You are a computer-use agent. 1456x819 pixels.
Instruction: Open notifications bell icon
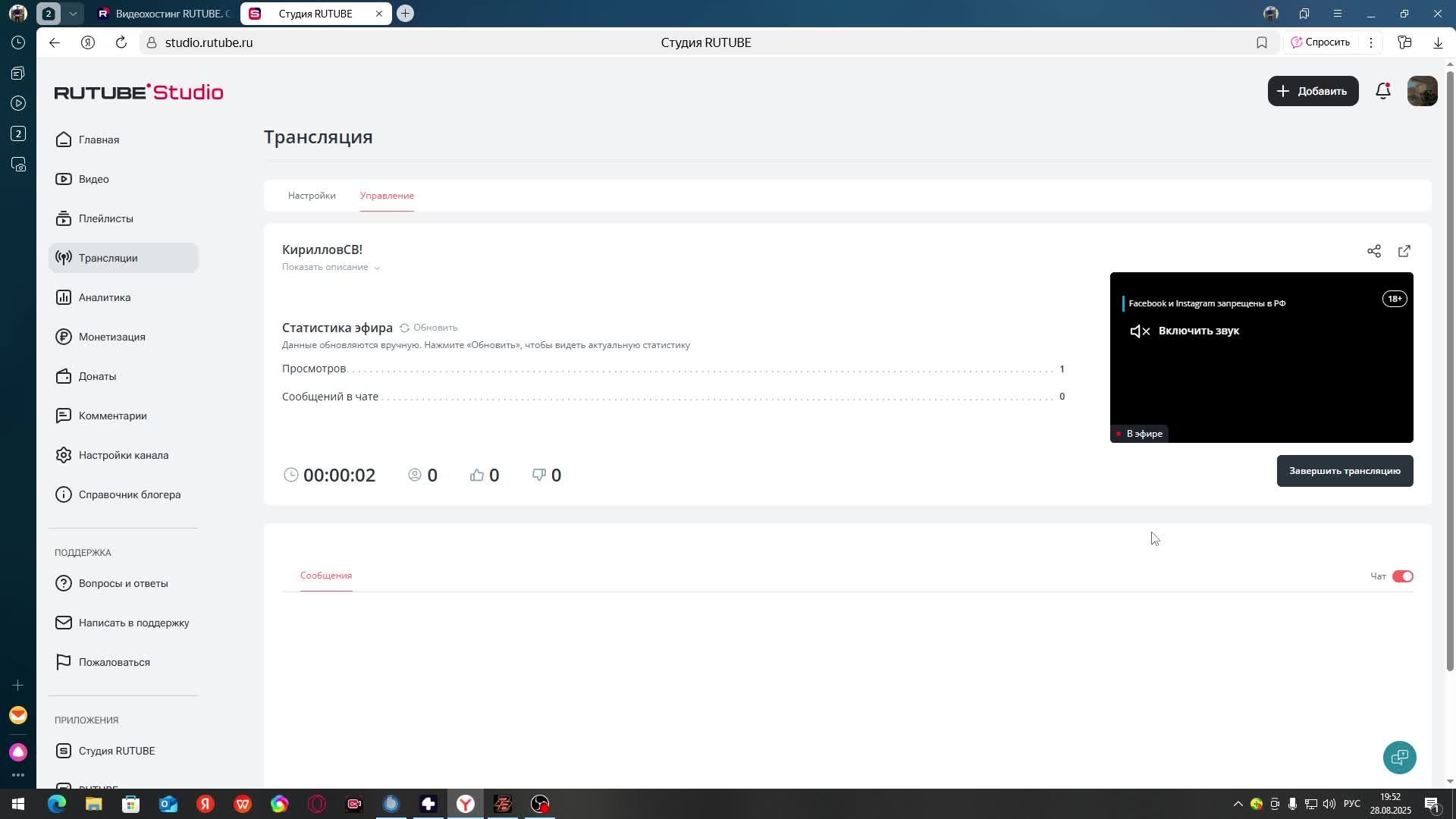(x=1382, y=91)
